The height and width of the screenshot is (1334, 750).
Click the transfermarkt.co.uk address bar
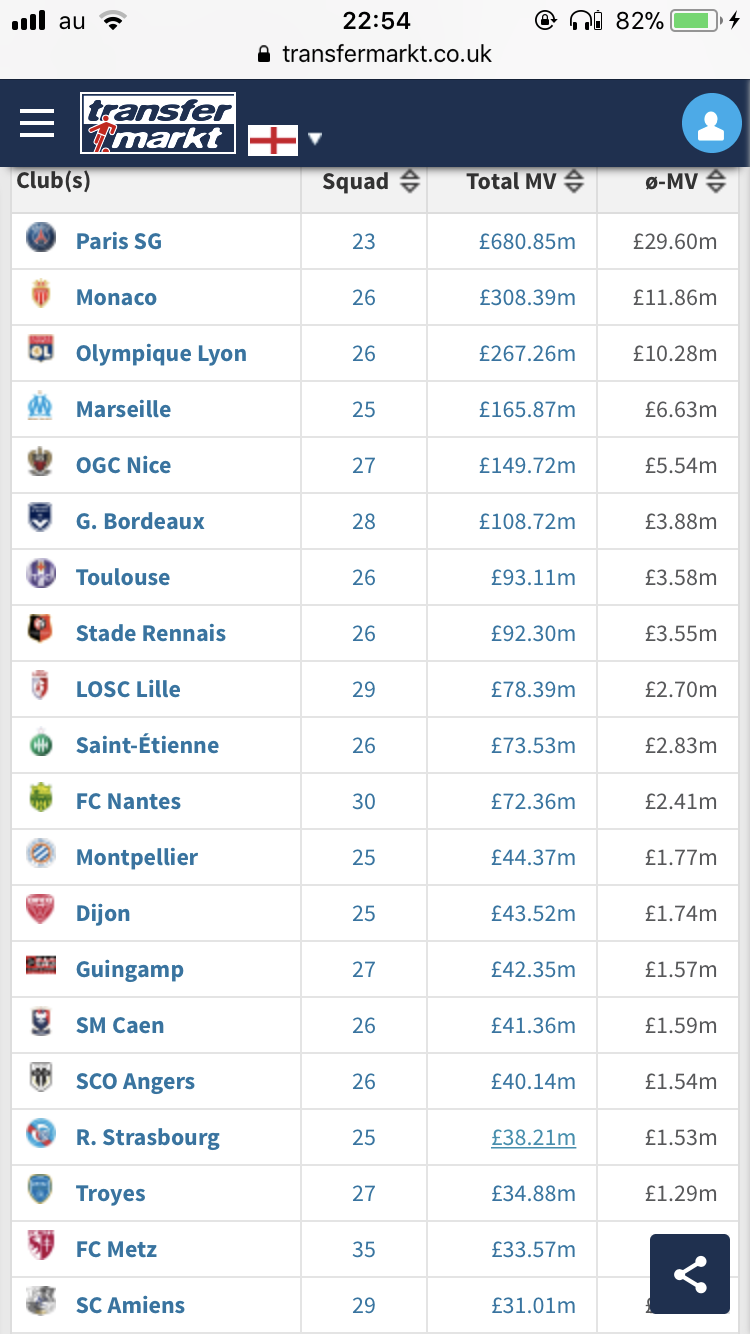coord(375,54)
